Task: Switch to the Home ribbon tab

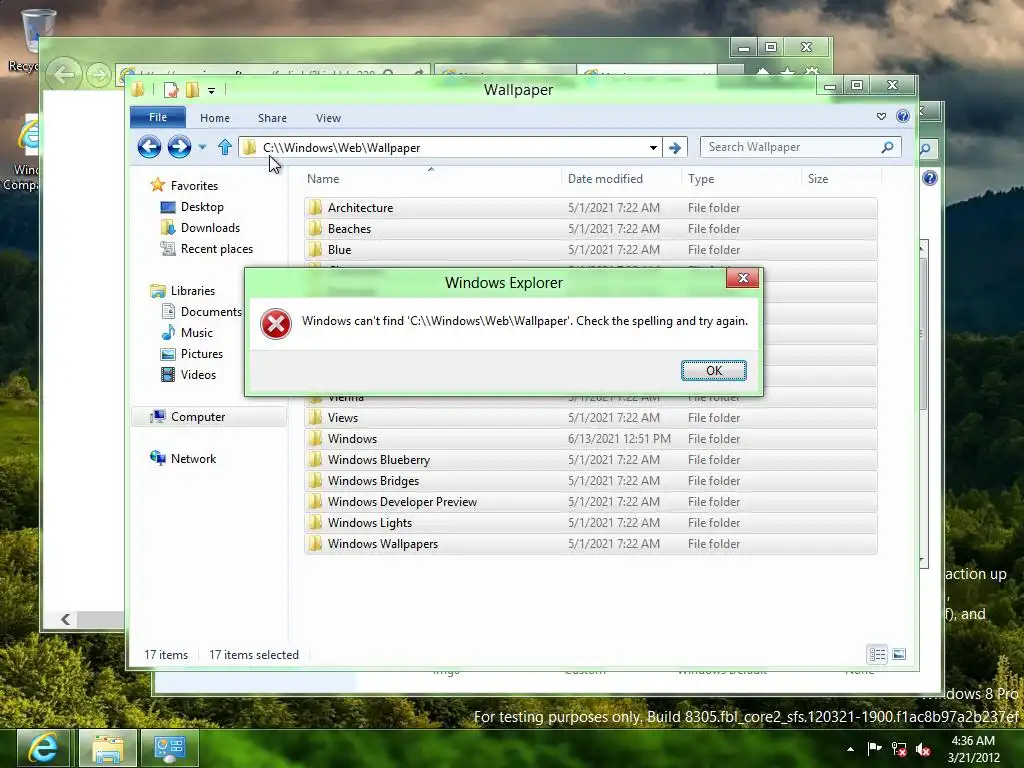Action: pos(215,118)
